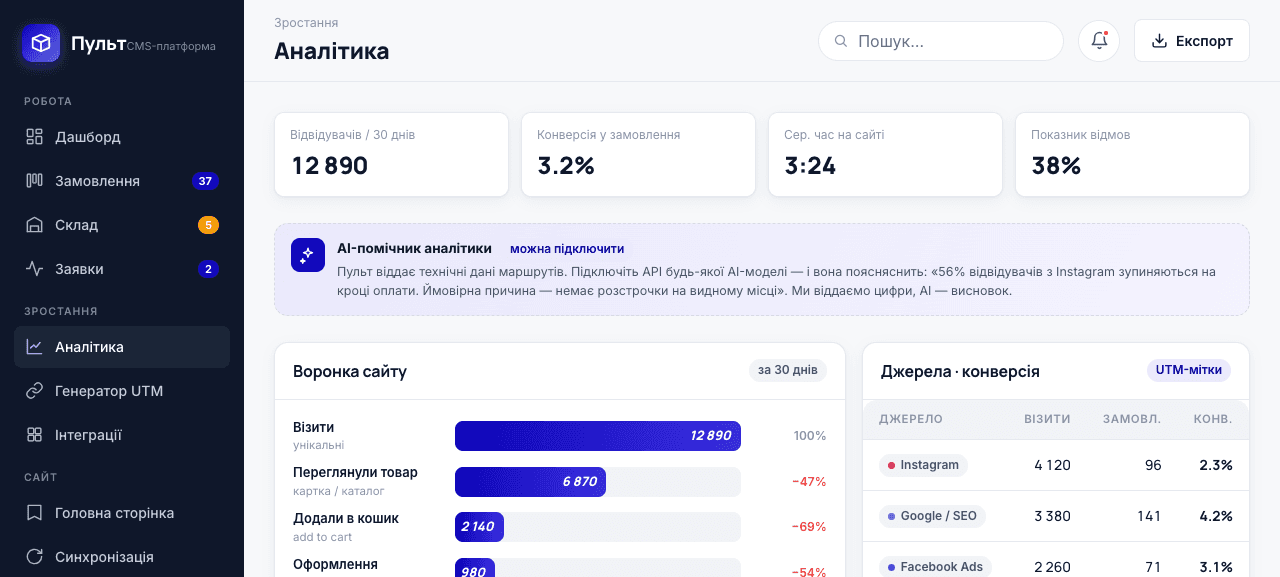Click the Пульт cube logo icon
Screen dimensions: 1280x577
[x=41, y=43]
